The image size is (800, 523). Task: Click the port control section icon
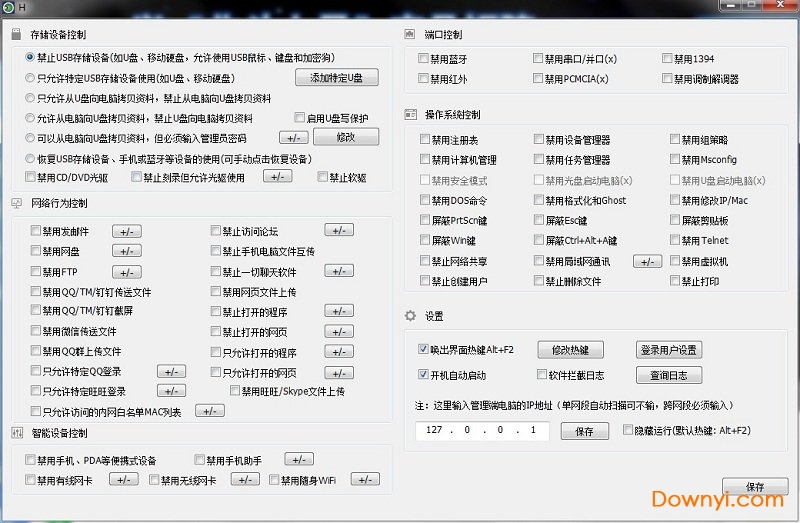tap(410, 34)
